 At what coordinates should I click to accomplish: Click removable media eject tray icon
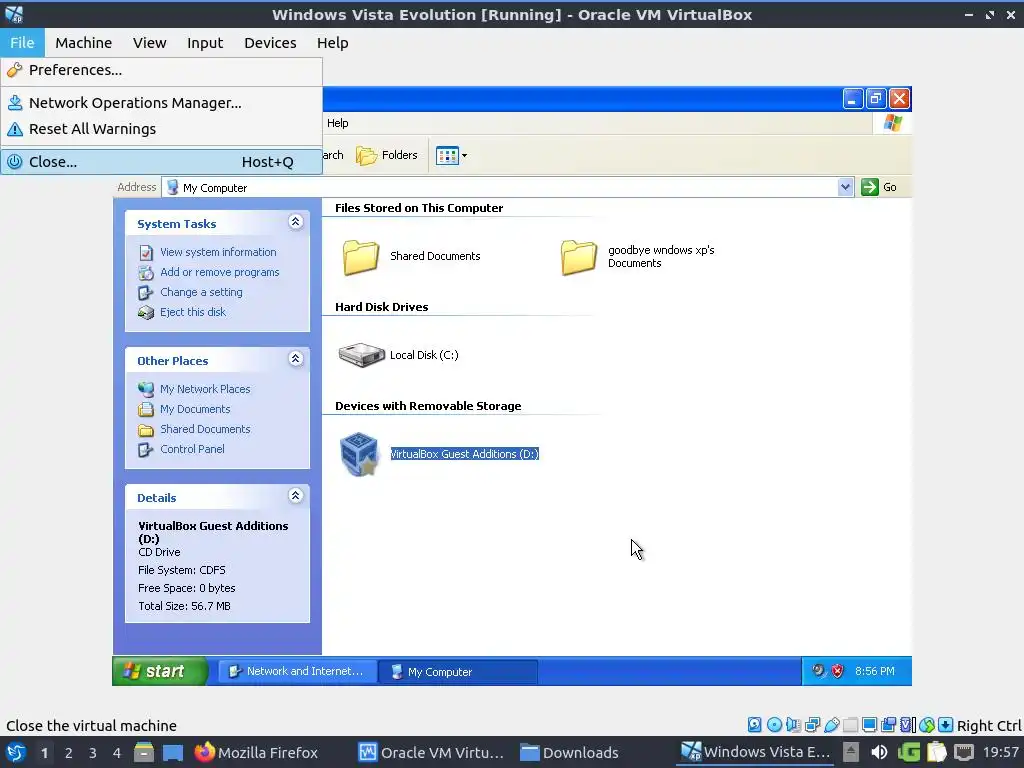coord(850,752)
